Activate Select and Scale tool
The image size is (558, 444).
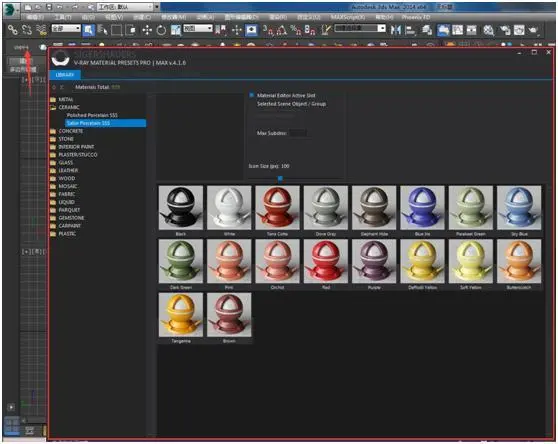click(176, 30)
